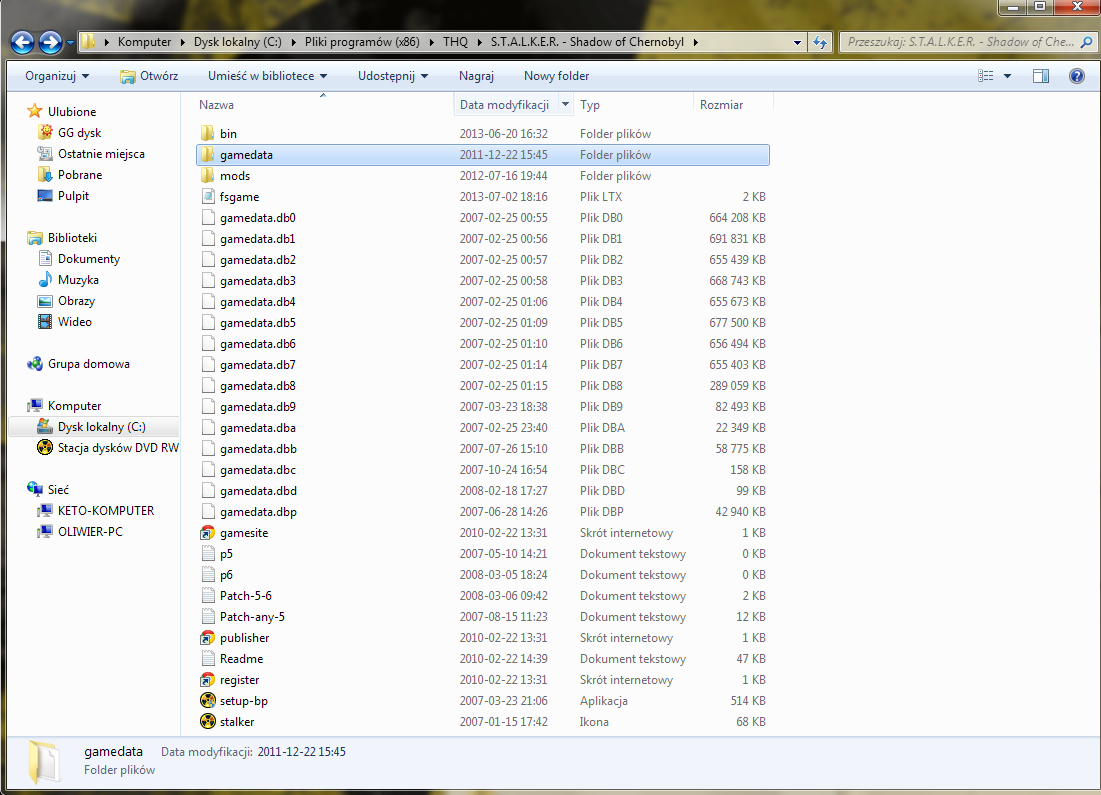Open Ostatnie miejsca in sidebar

tap(101, 154)
